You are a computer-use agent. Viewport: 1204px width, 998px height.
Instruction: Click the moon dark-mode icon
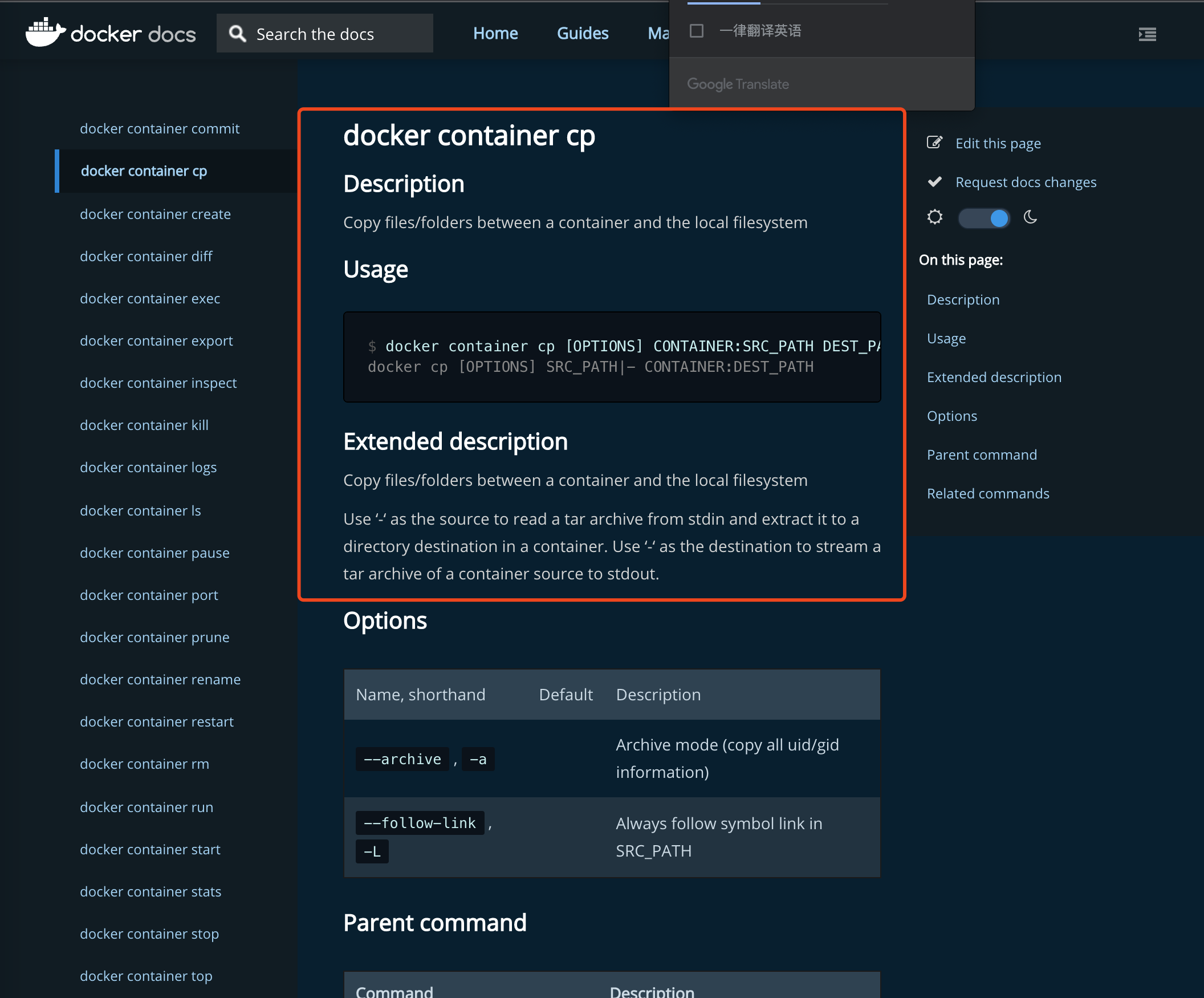(x=1030, y=217)
